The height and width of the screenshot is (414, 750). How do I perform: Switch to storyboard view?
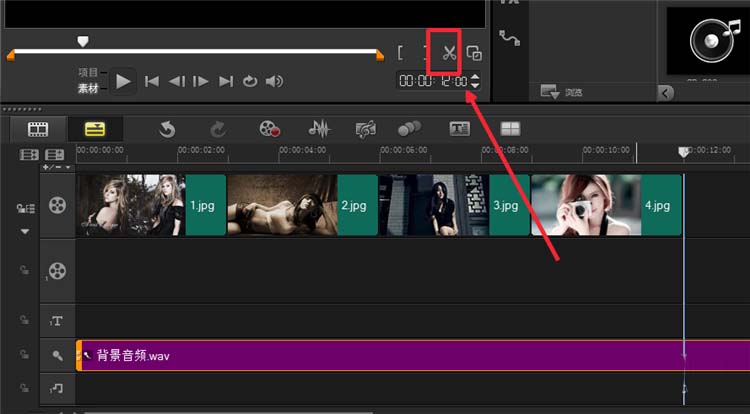click(38, 129)
